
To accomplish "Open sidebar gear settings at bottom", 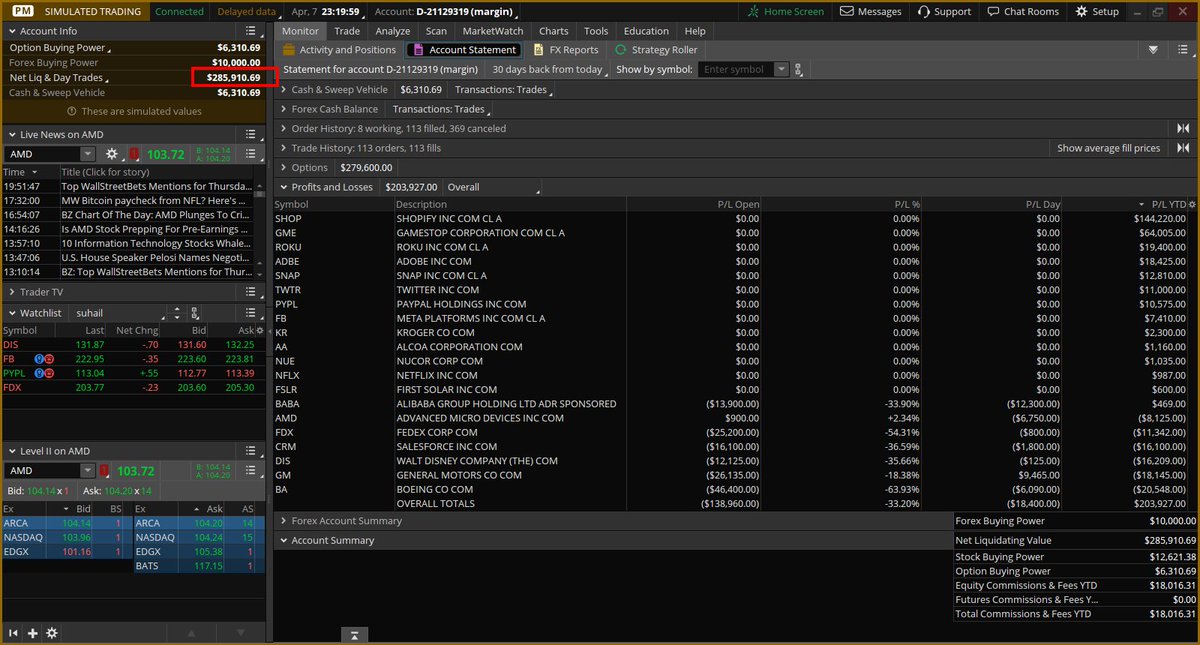I will click(52, 633).
